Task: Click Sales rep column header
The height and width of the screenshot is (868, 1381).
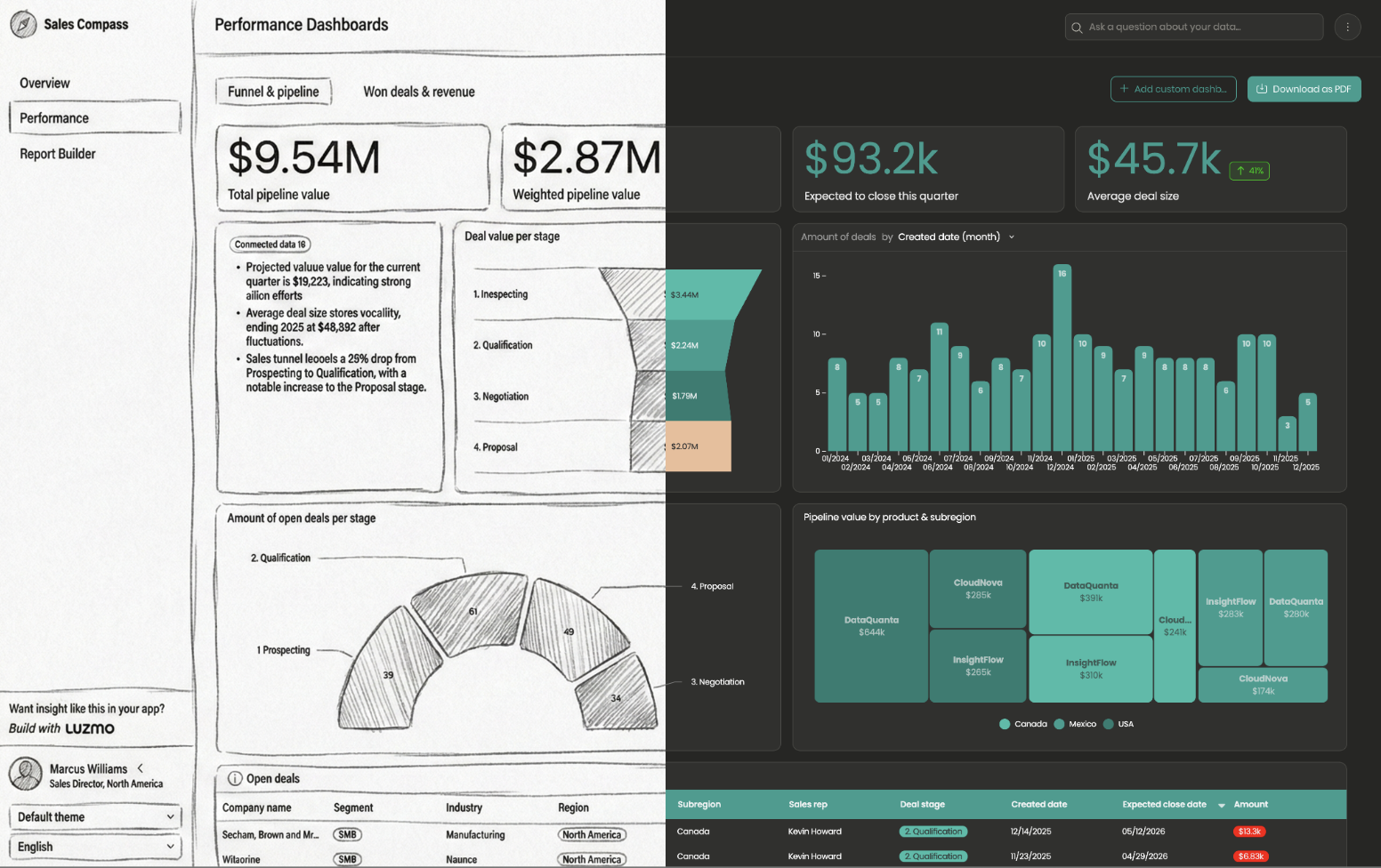Action: [808, 805]
